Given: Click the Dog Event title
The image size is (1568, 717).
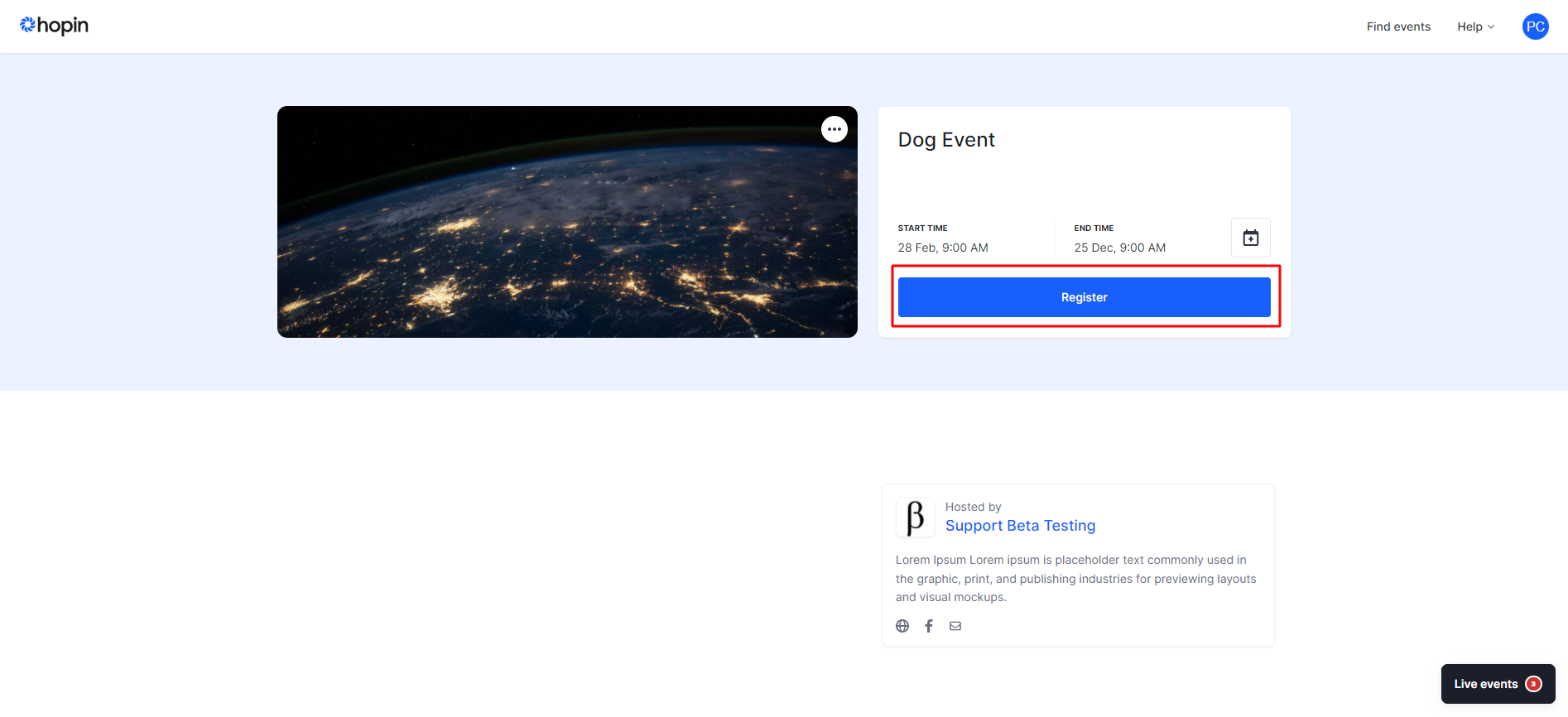Looking at the screenshot, I should coord(946,140).
